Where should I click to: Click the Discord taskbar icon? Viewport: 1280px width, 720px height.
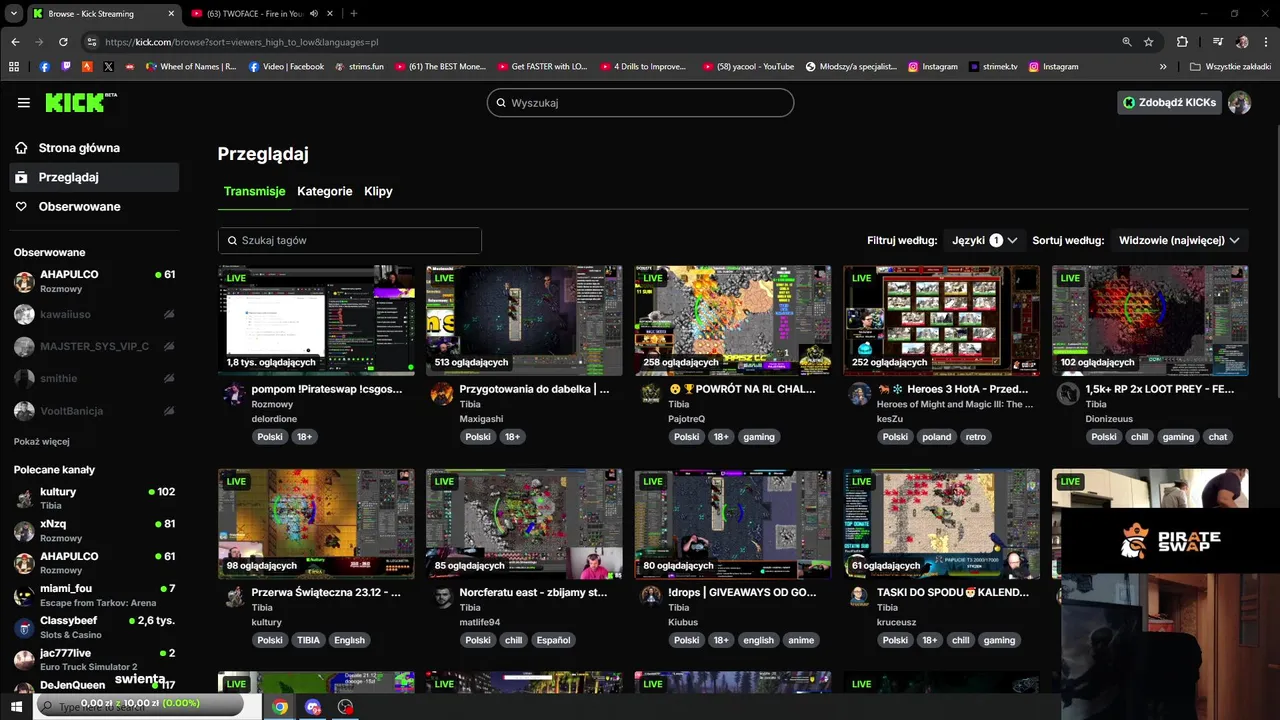pos(313,707)
